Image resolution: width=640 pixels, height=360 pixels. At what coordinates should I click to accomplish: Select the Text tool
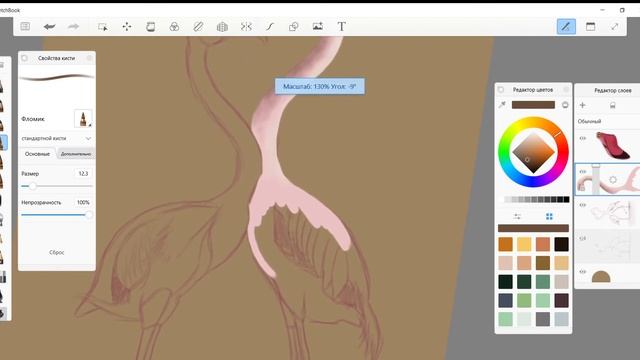tap(342, 27)
